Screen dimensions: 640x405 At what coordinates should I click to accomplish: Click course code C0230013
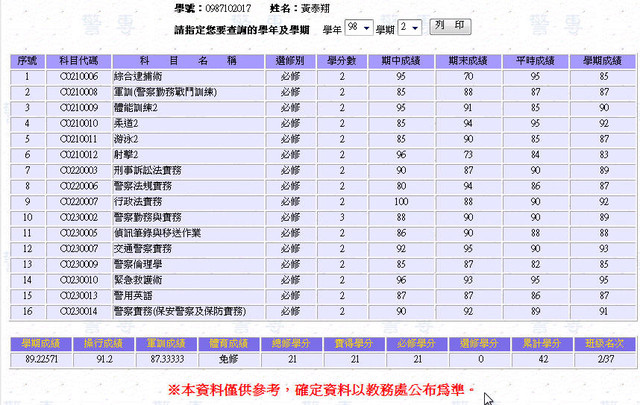point(79,296)
